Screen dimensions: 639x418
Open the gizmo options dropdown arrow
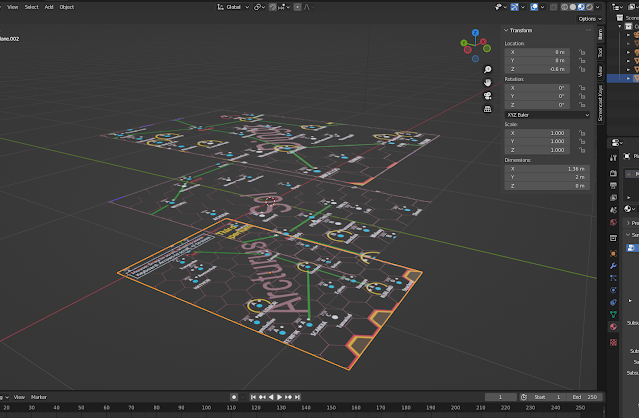point(523,7)
